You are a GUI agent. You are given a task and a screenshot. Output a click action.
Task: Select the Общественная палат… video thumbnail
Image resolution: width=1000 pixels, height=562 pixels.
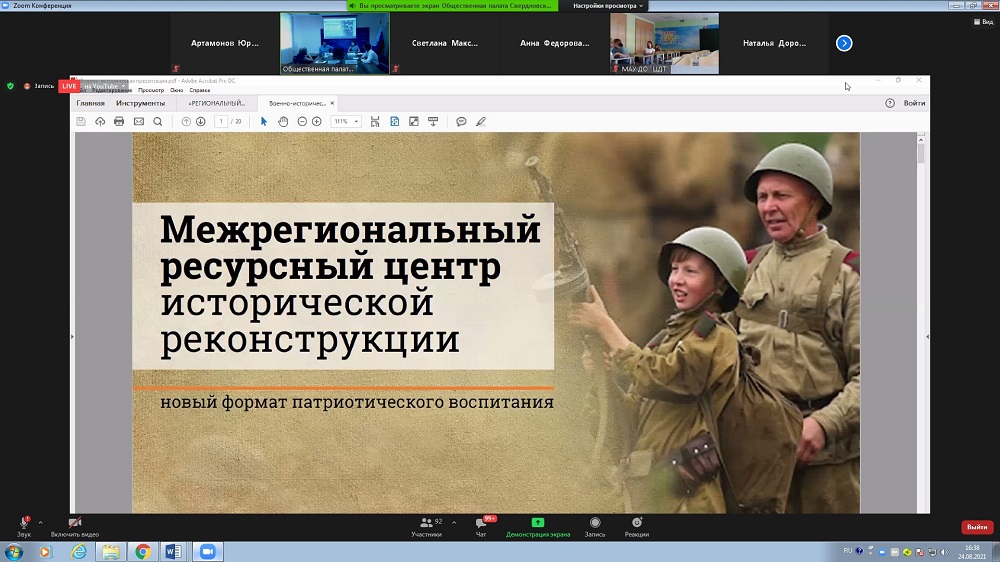(x=335, y=43)
